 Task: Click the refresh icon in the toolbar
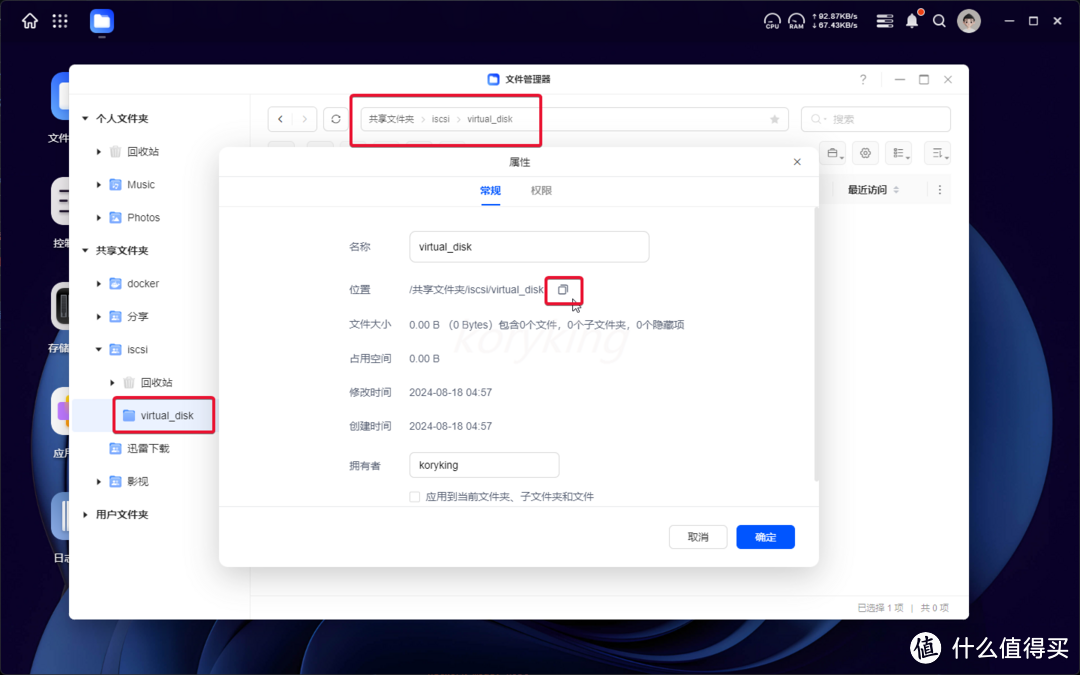click(337, 118)
